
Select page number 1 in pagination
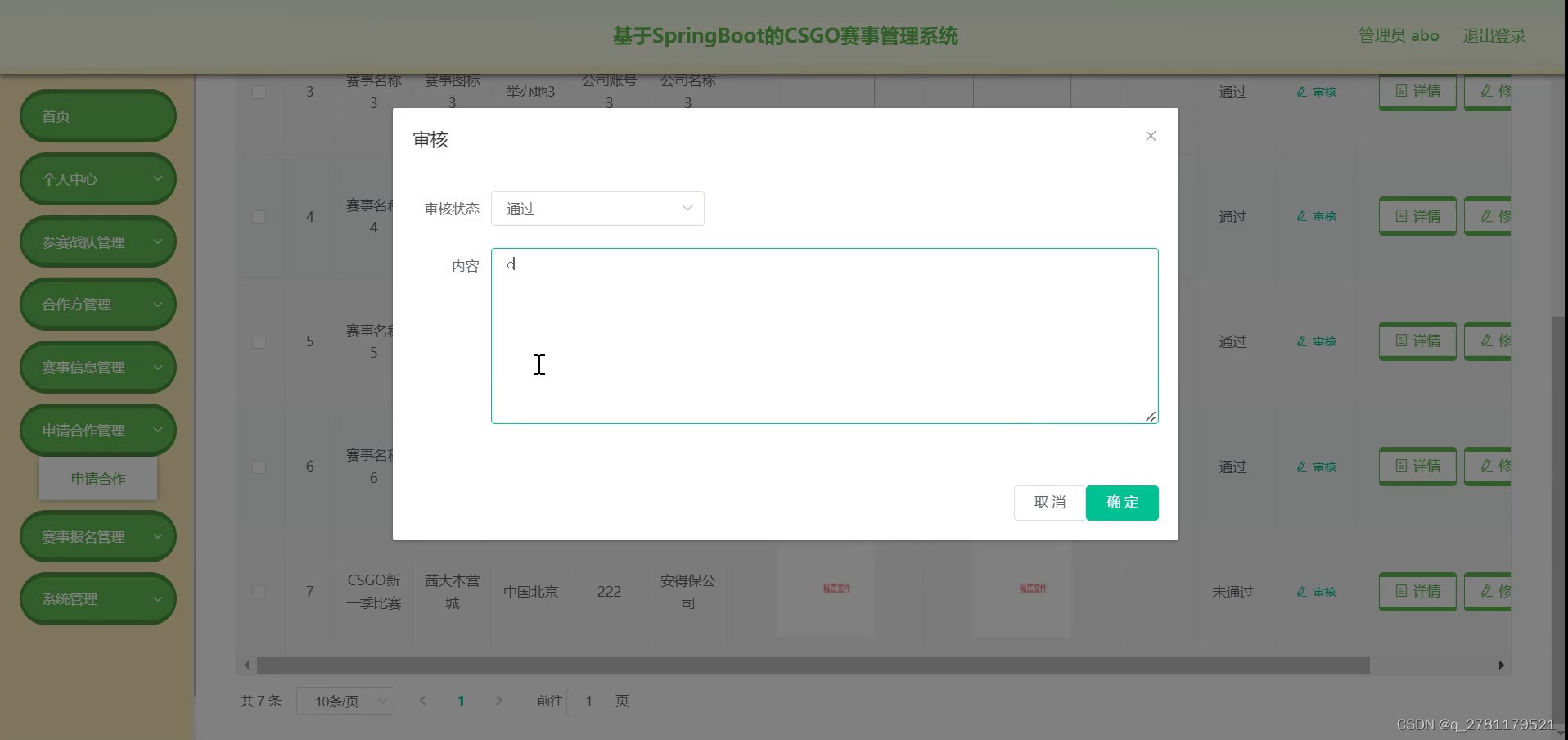(x=461, y=701)
